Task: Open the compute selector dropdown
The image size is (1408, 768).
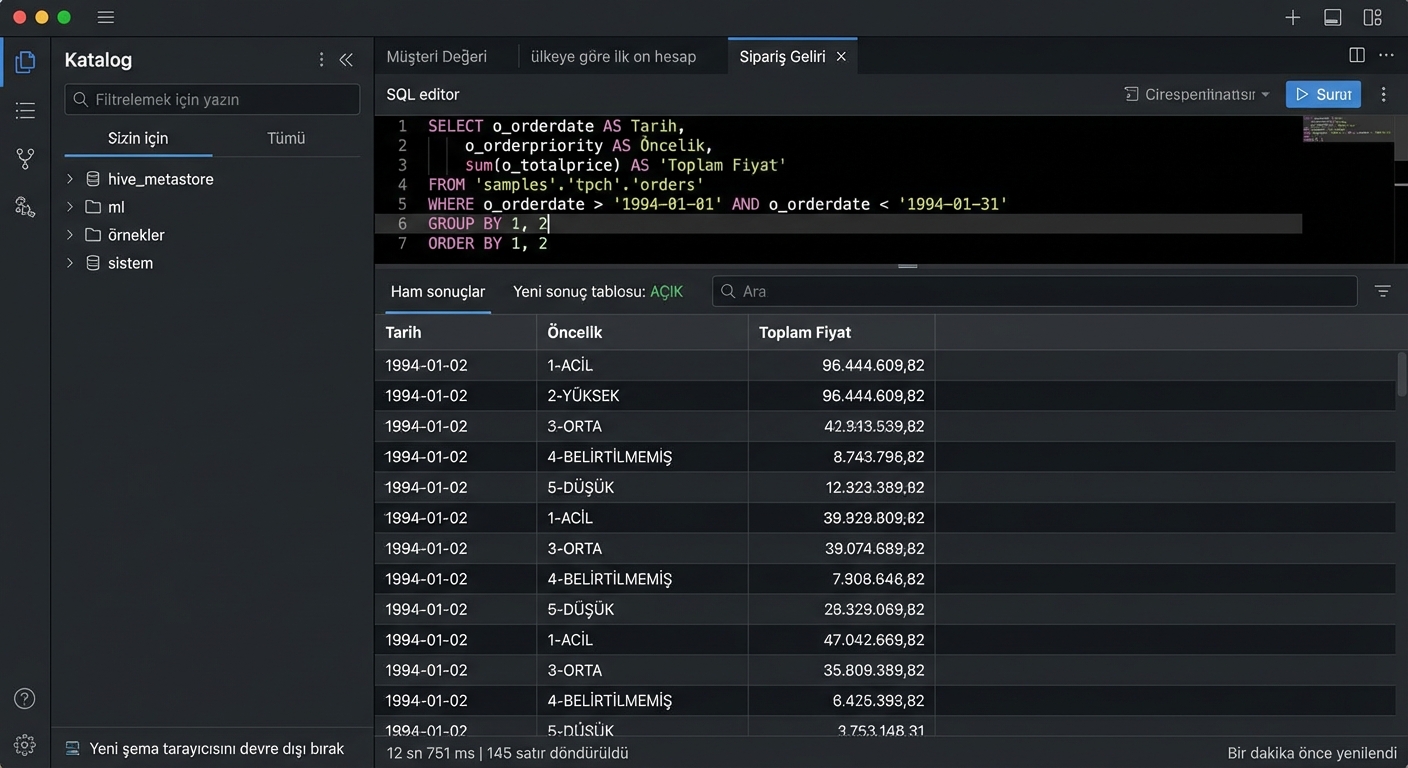Action: pos(1197,94)
